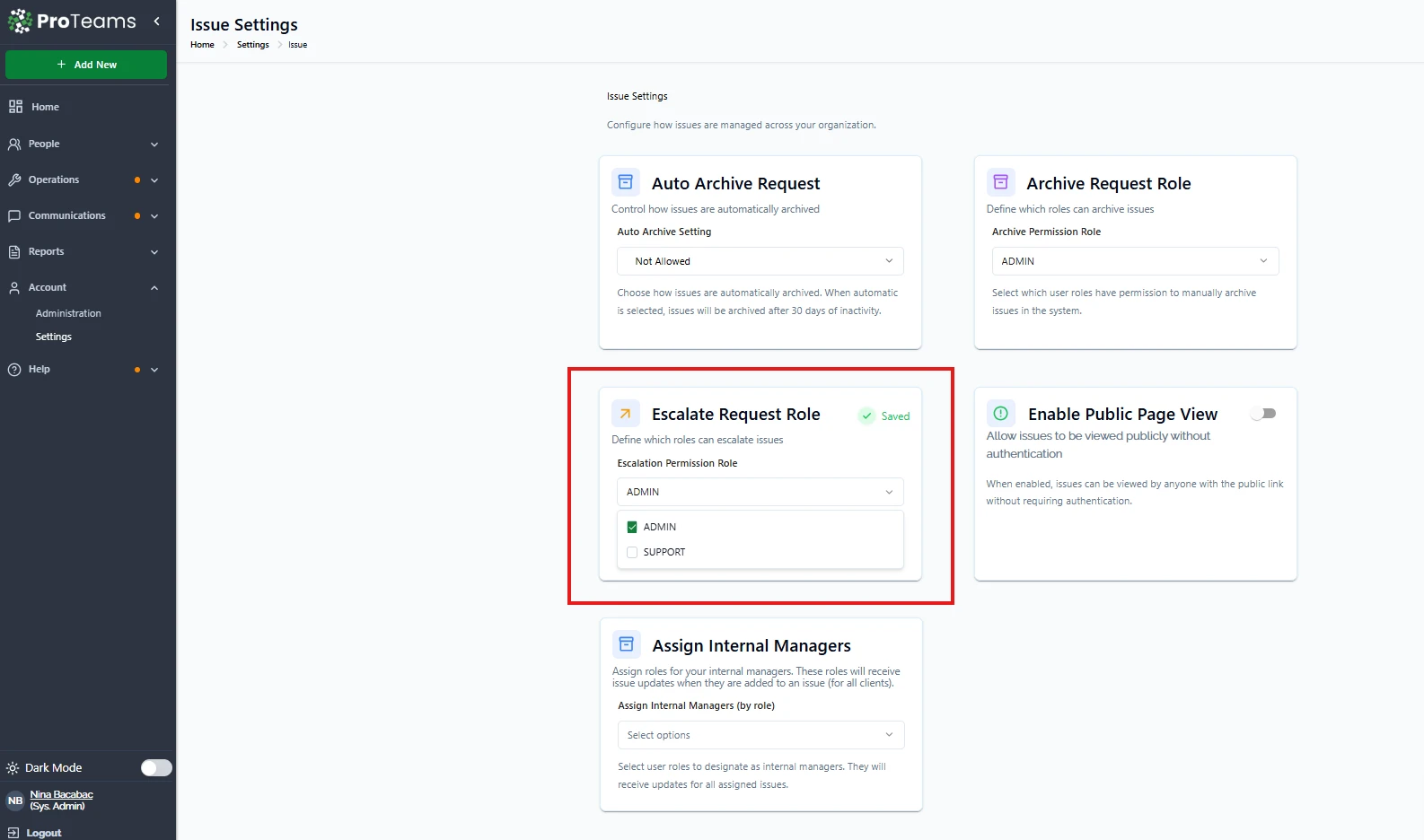Open the Assign Internal Managers select options dropdown
Viewport: 1424px width, 840px height.
click(x=760, y=735)
